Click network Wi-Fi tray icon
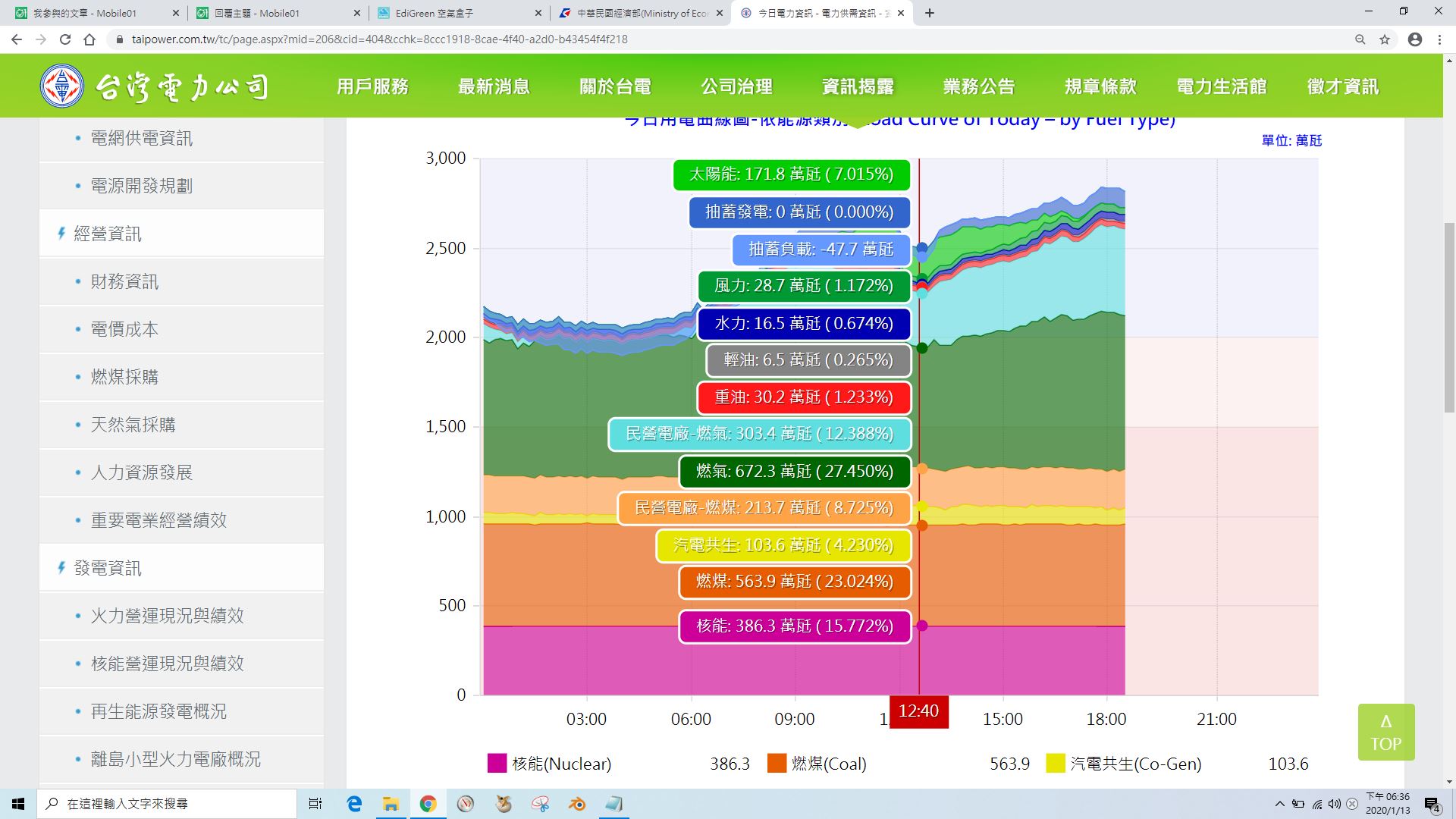This screenshot has height=819, width=1456. click(1317, 804)
